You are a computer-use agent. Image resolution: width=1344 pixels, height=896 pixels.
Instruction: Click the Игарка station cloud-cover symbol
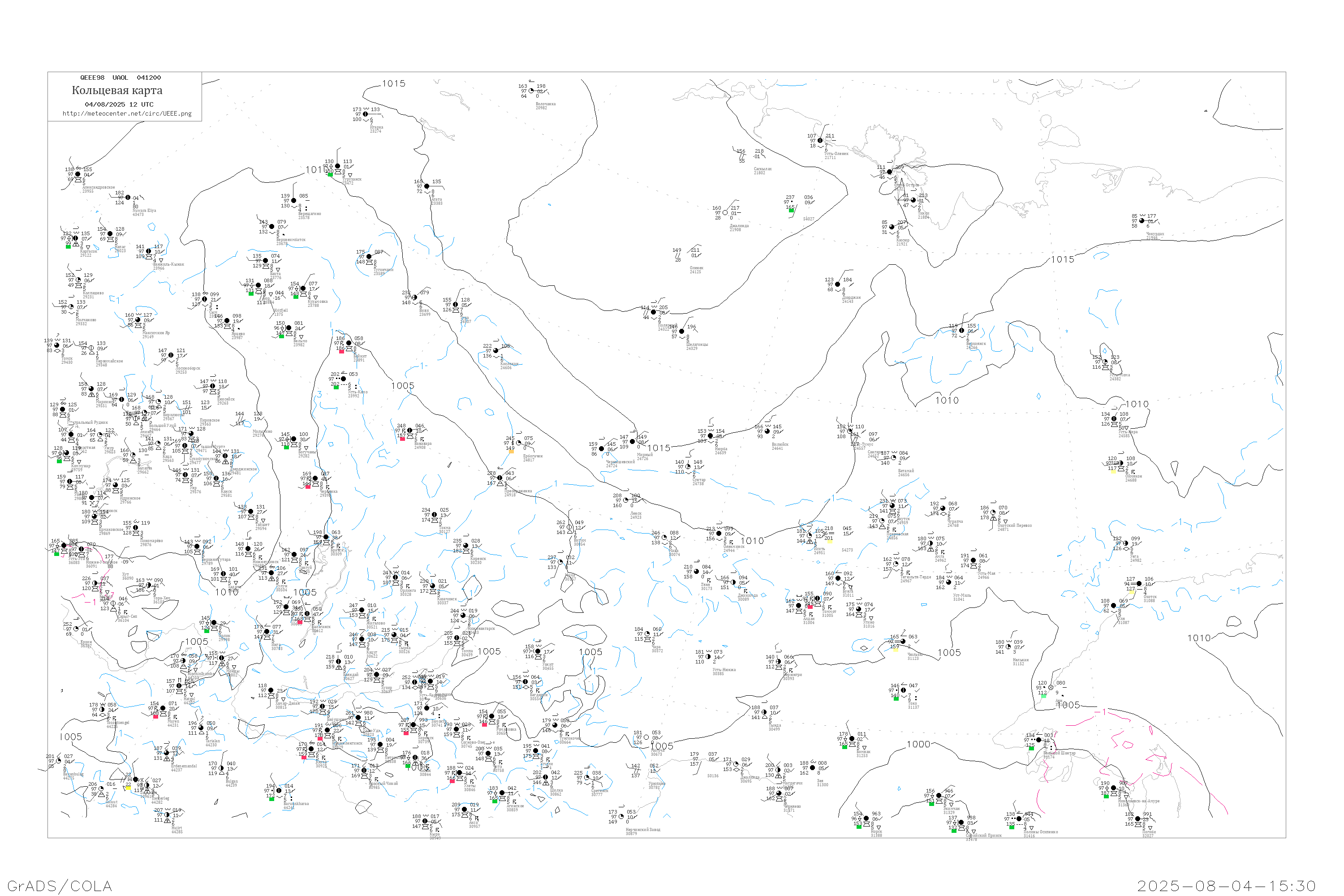coord(366,114)
